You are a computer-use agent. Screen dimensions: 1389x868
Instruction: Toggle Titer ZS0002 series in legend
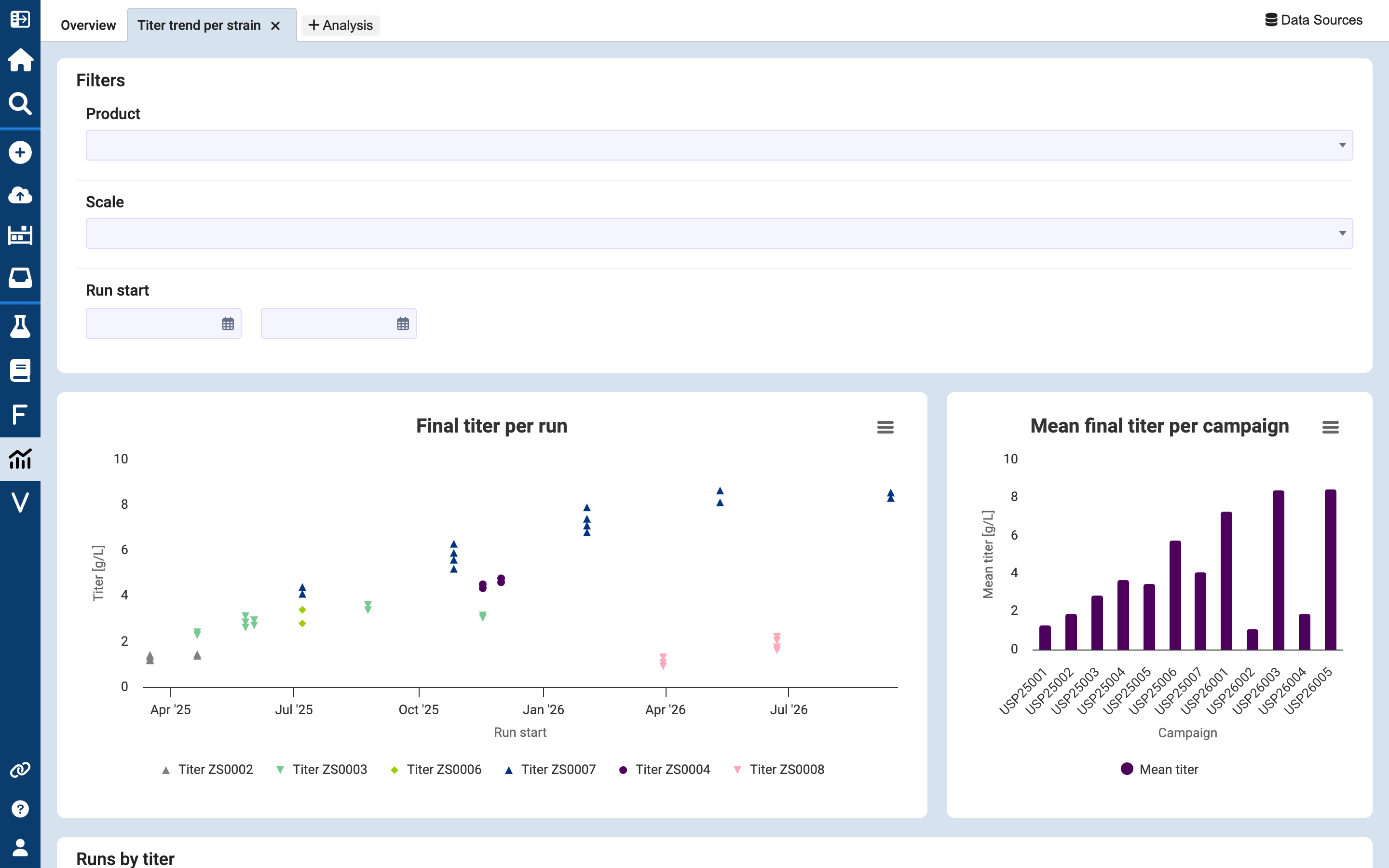point(207,770)
